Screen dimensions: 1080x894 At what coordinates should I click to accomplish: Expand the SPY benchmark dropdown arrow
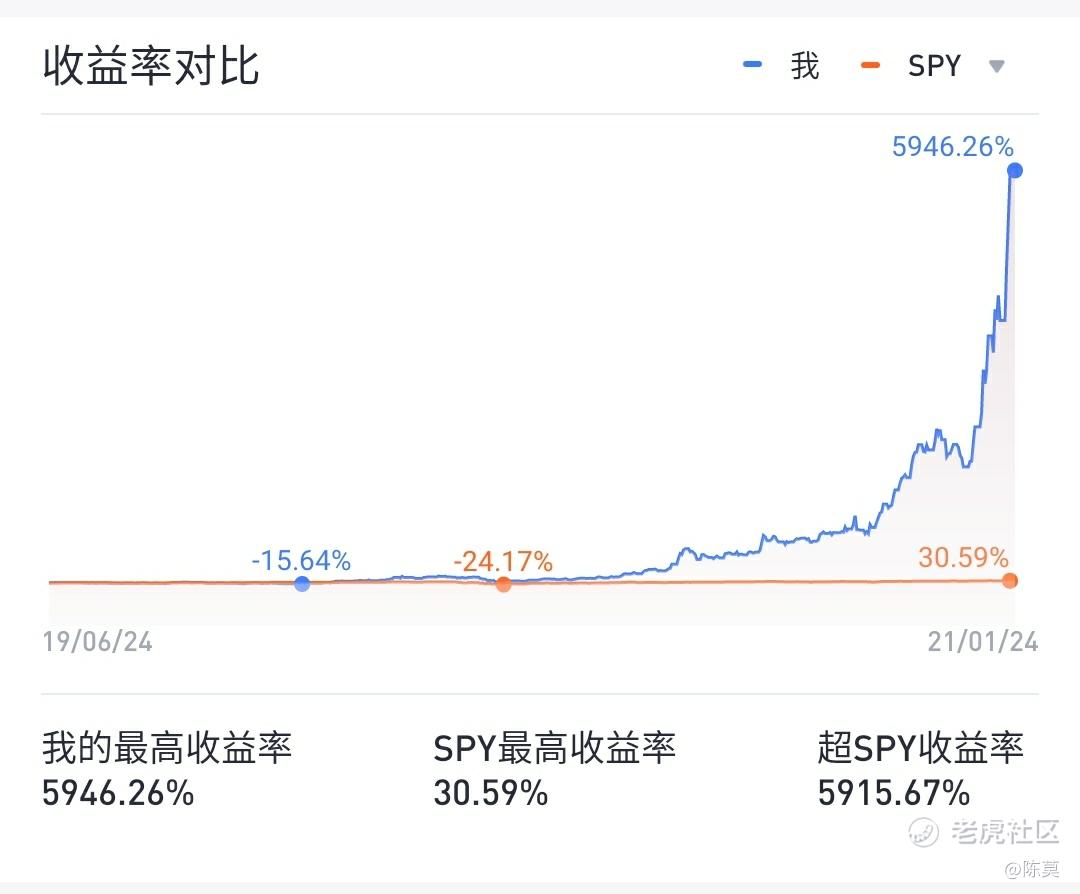996,67
